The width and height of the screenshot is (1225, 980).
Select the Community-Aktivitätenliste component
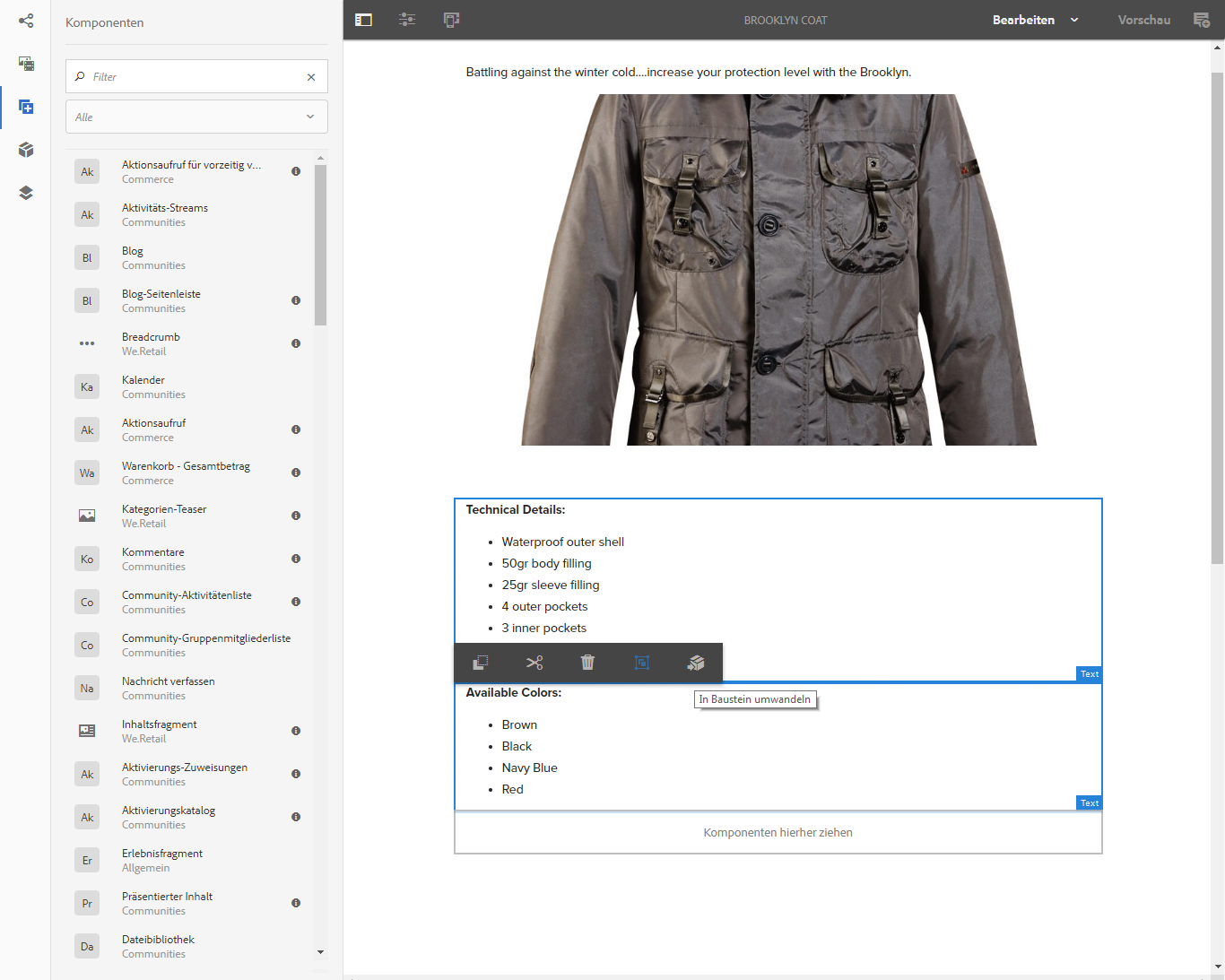pos(189,602)
